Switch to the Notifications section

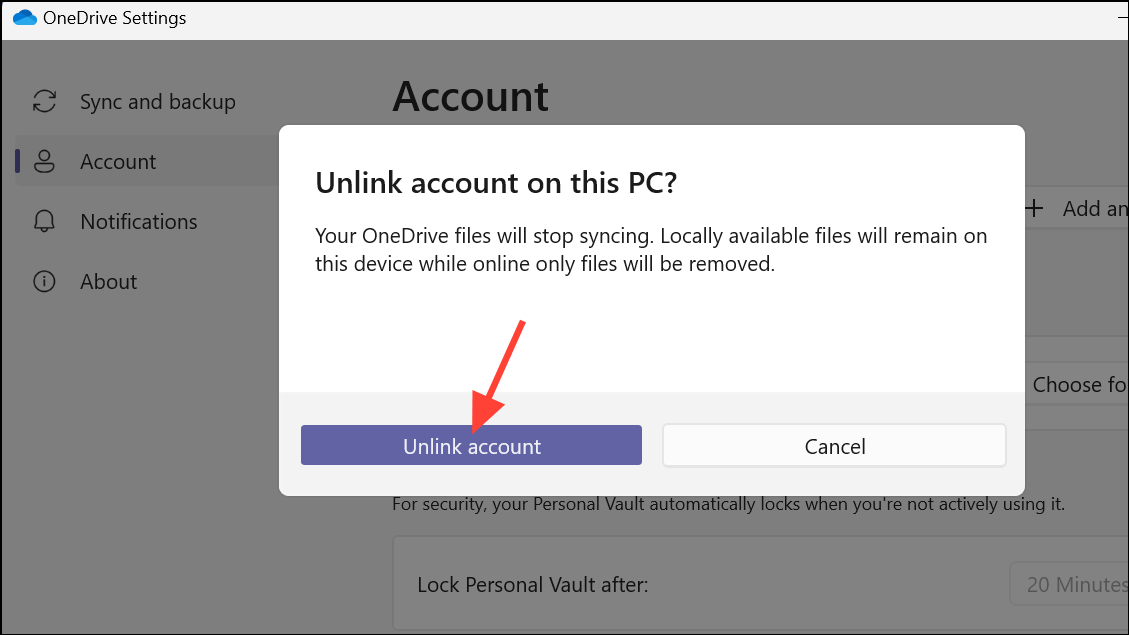click(x=138, y=221)
